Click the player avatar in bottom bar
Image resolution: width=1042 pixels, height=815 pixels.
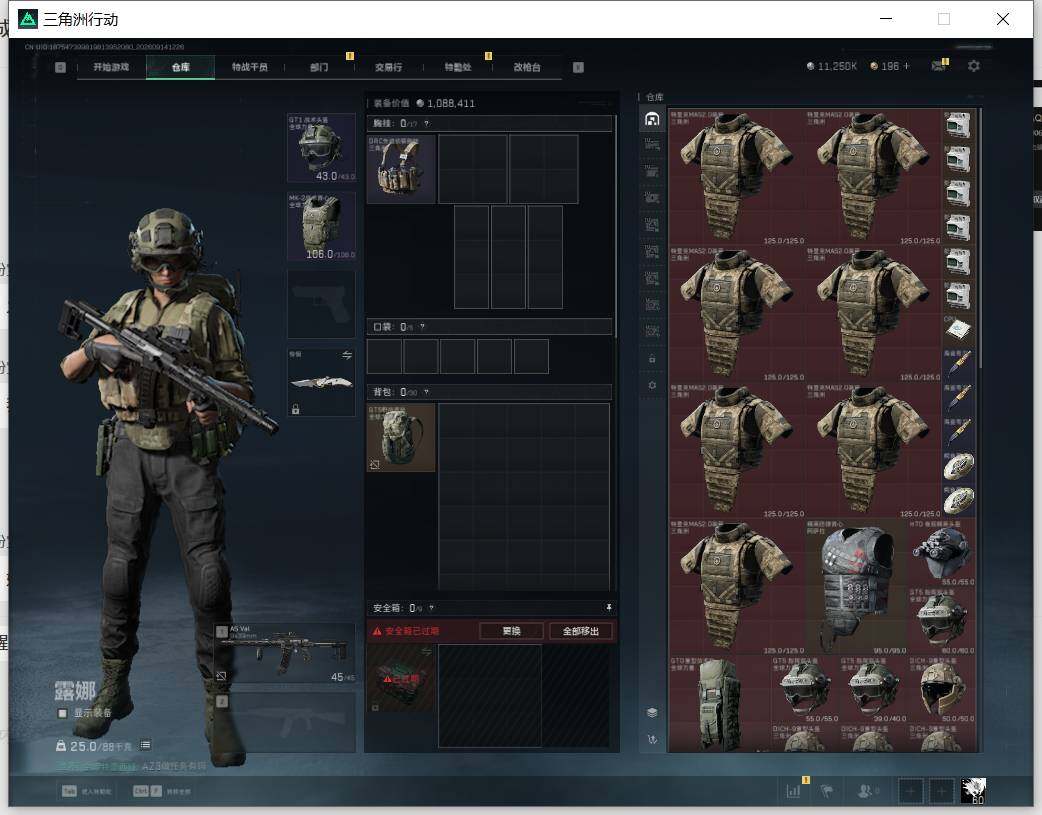point(974,790)
